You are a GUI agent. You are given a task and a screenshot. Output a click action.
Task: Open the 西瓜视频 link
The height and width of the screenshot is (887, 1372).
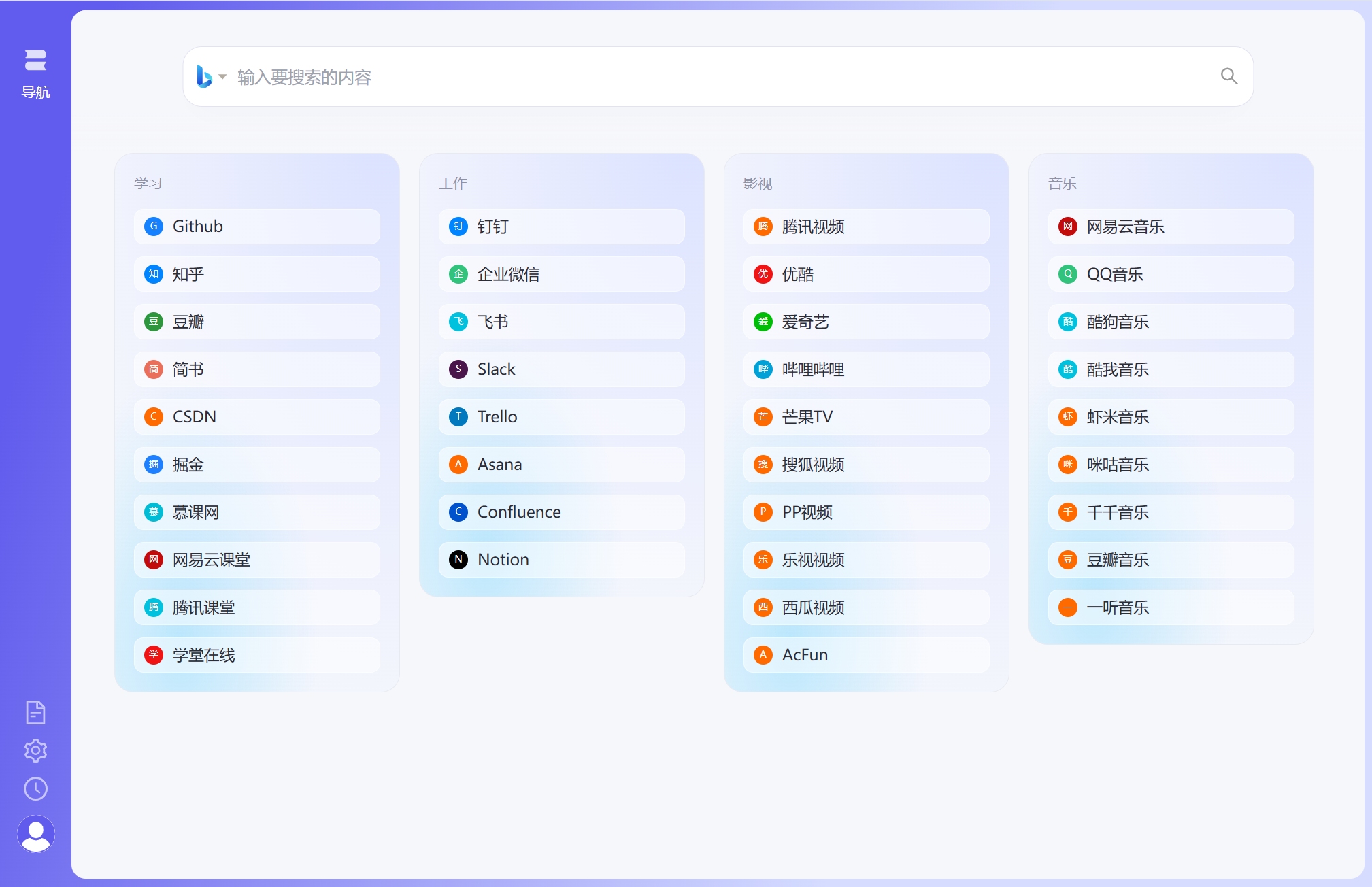(x=867, y=607)
